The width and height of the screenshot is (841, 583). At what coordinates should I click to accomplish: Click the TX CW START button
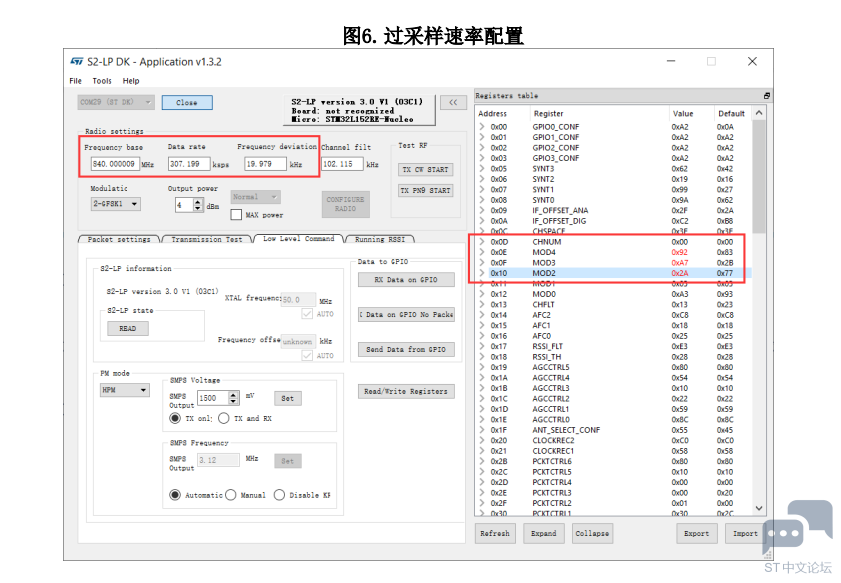click(425, 169)
